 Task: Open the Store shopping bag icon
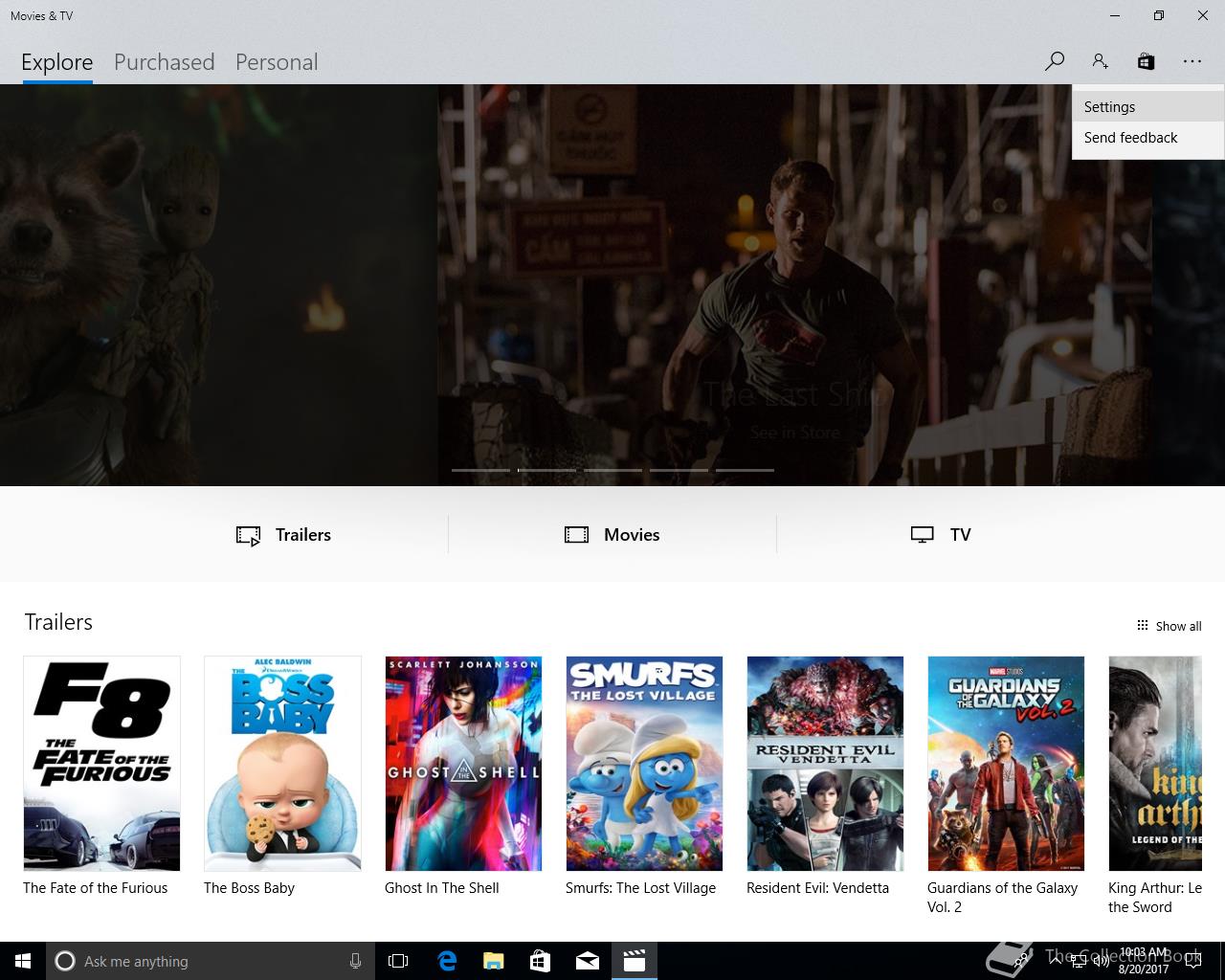tap(1146, 61)
